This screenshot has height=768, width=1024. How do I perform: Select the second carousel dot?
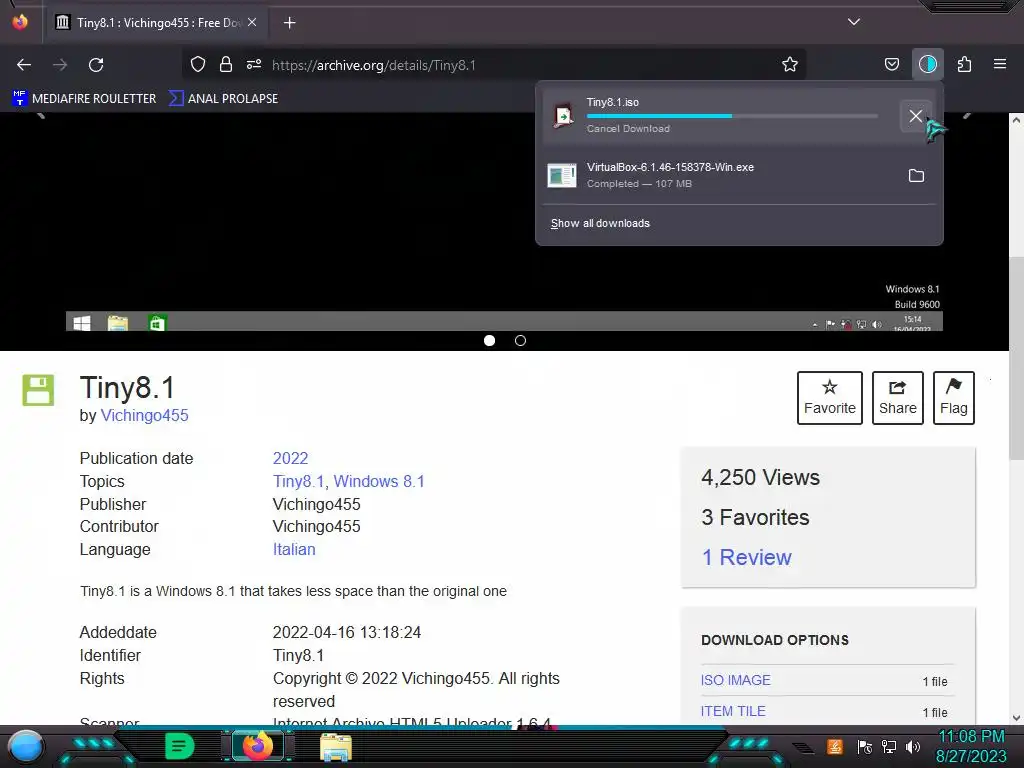[x=520, y=340]
